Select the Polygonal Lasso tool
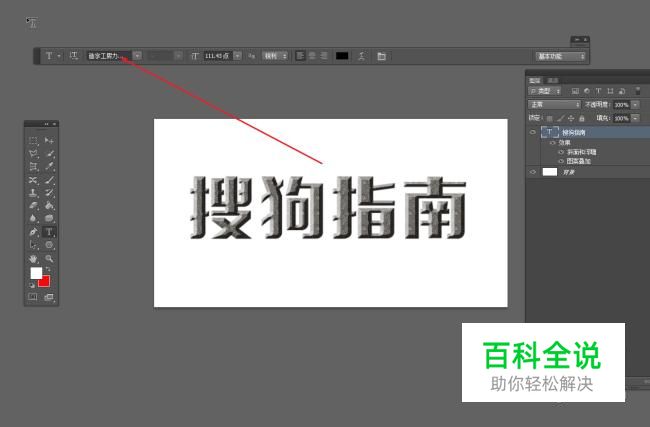The width and height of the screenshot is (650, 427). tap(33, 154)
